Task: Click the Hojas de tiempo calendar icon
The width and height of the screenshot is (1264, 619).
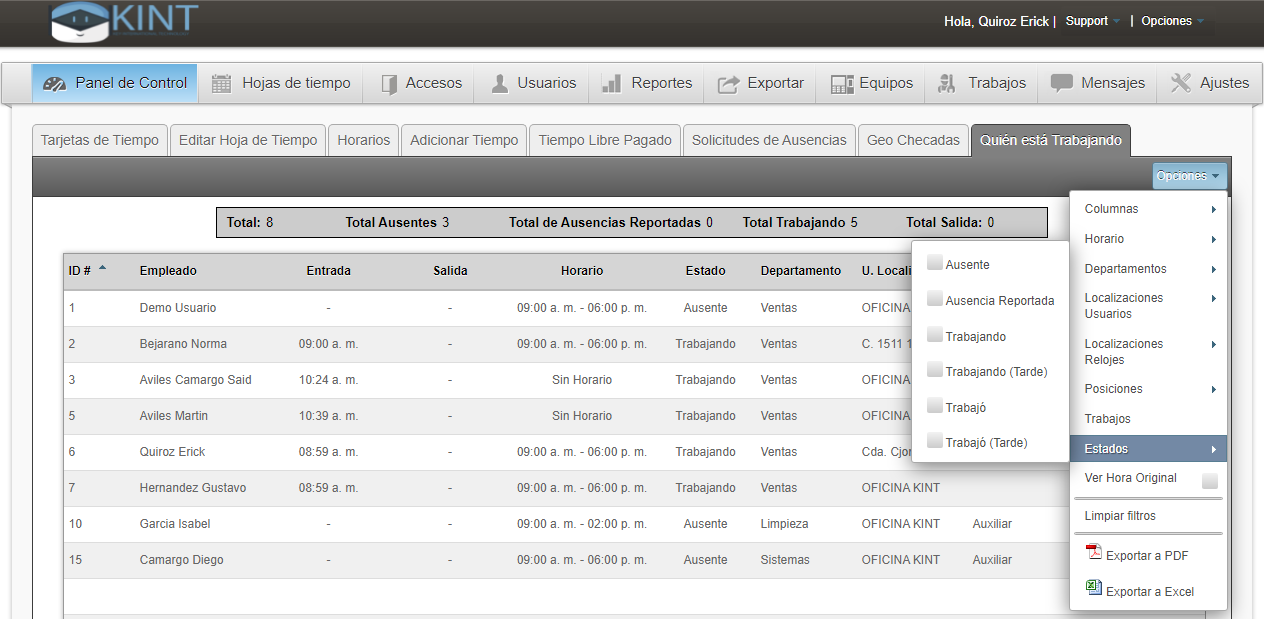Action: (221, 84)
